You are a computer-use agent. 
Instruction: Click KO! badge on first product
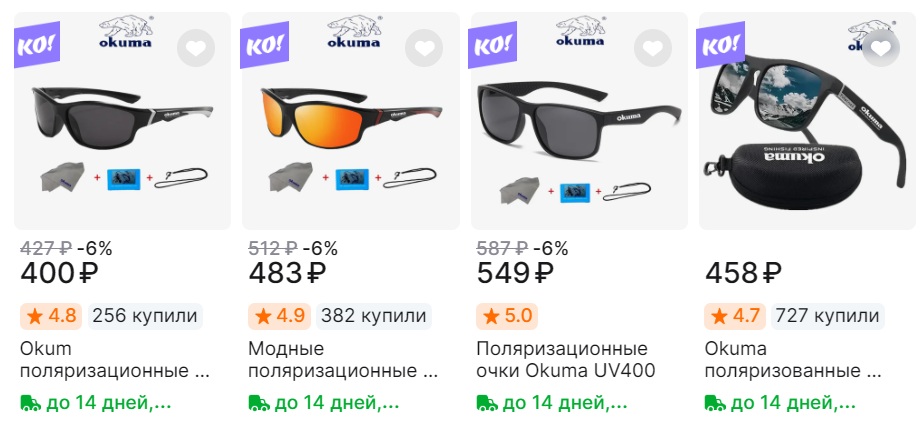(36, 45)
